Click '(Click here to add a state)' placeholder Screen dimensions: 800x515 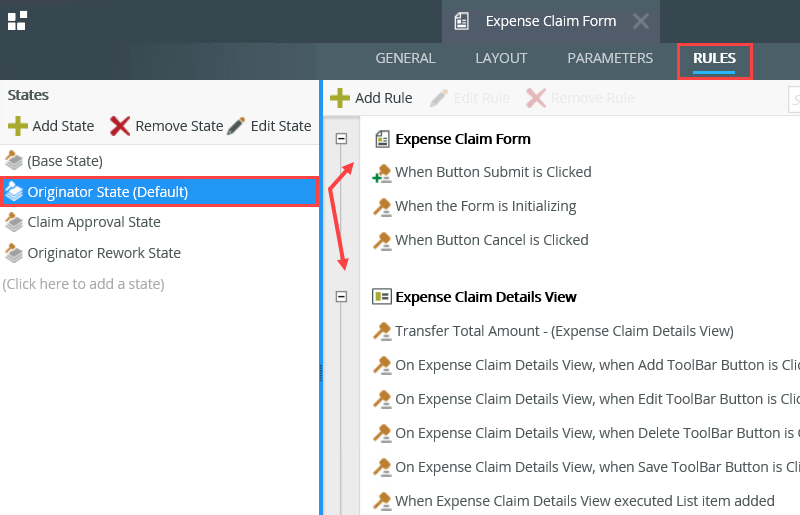tap(83, 284)
